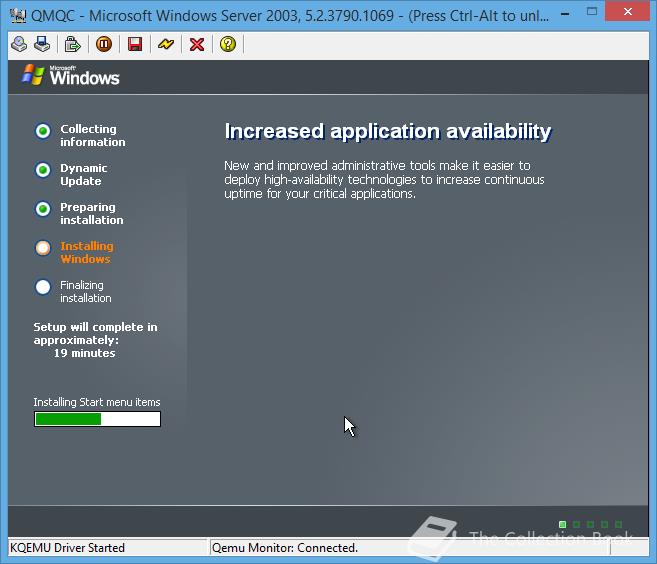Viewport: 657px width, 564px height.
Task: Click the 'Collecting information' label
Action: click(x=93, y=135)
